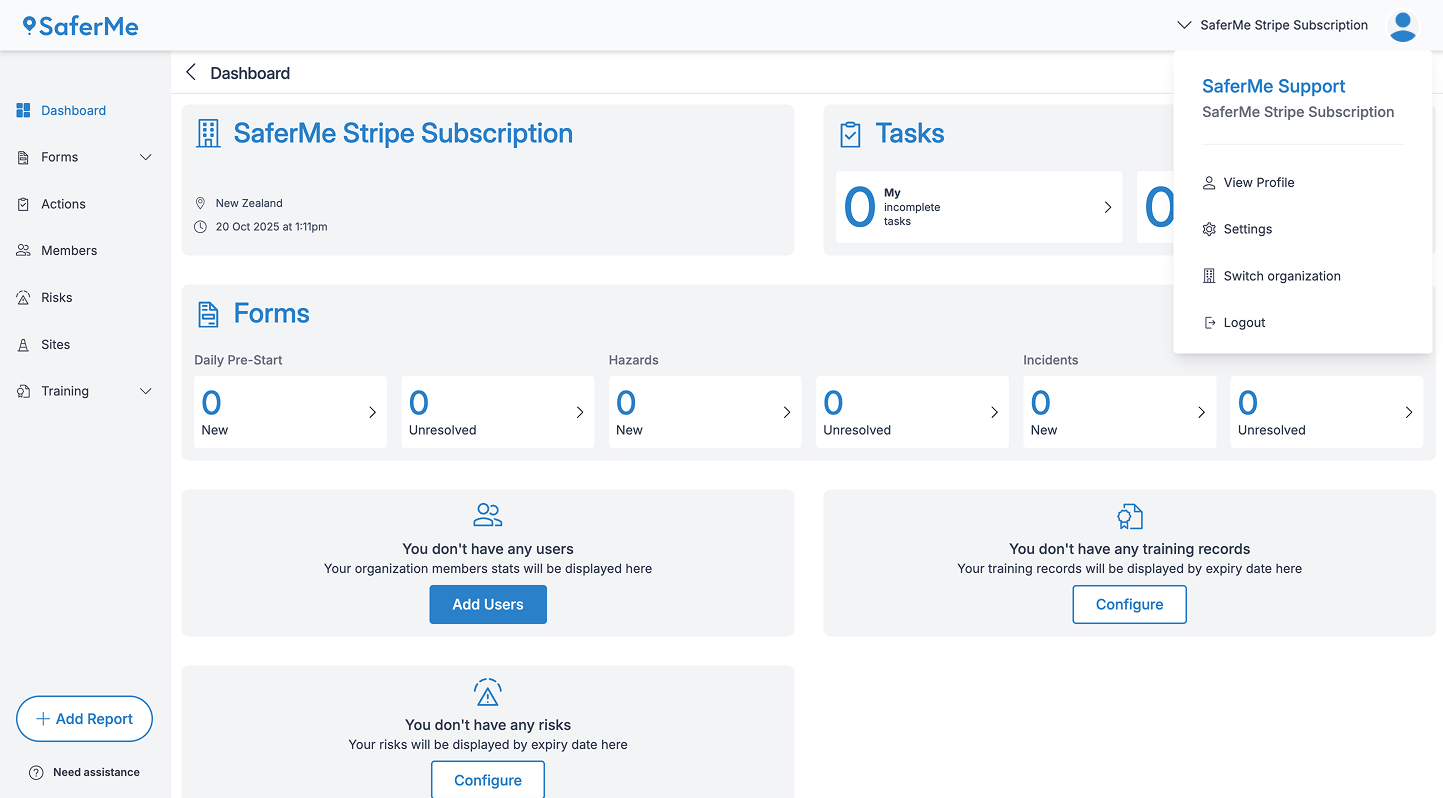Select View Profile from the menu
This screenshot has width=1443, height=798.
1260,182
